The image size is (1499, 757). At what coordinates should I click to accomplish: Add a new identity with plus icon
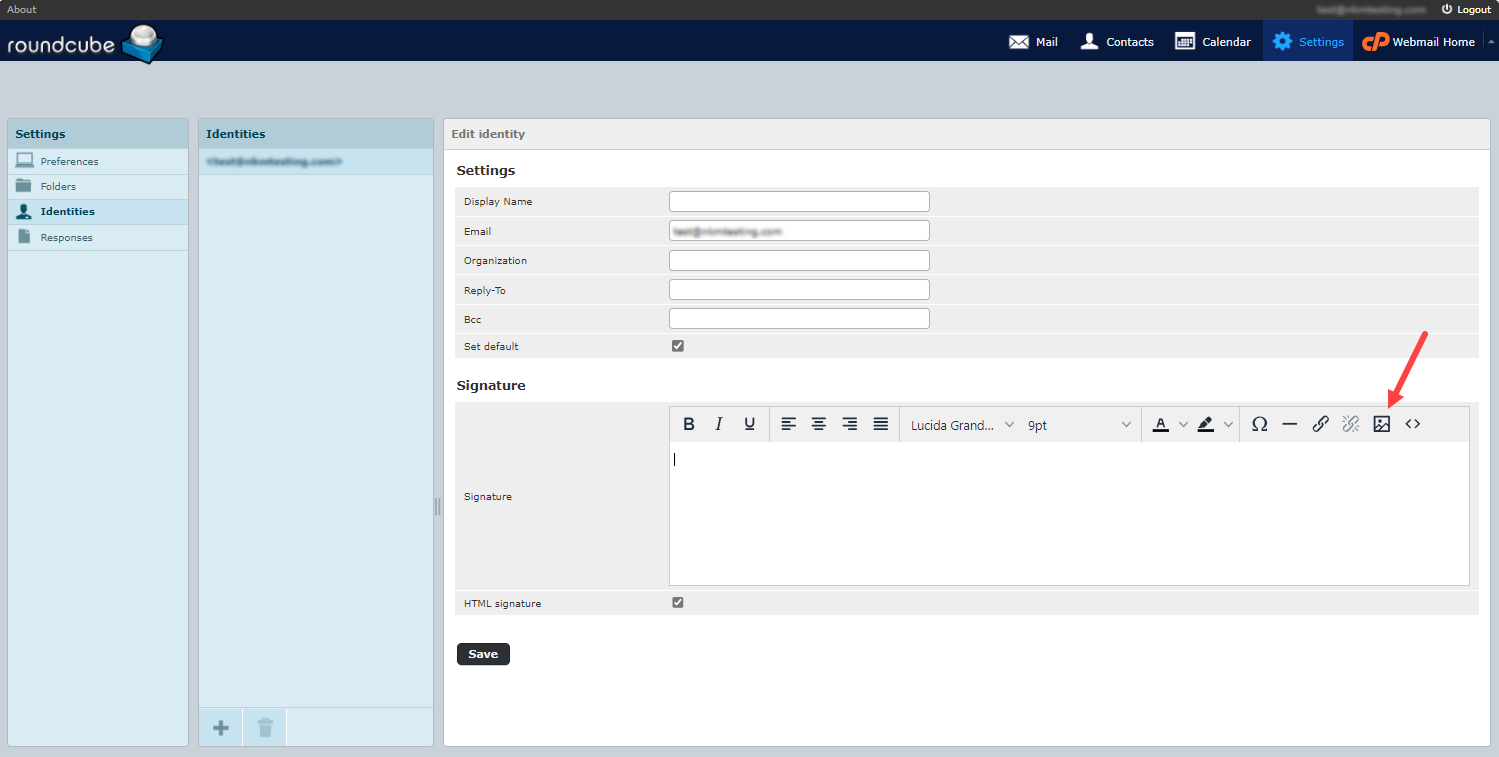point(221,728)
